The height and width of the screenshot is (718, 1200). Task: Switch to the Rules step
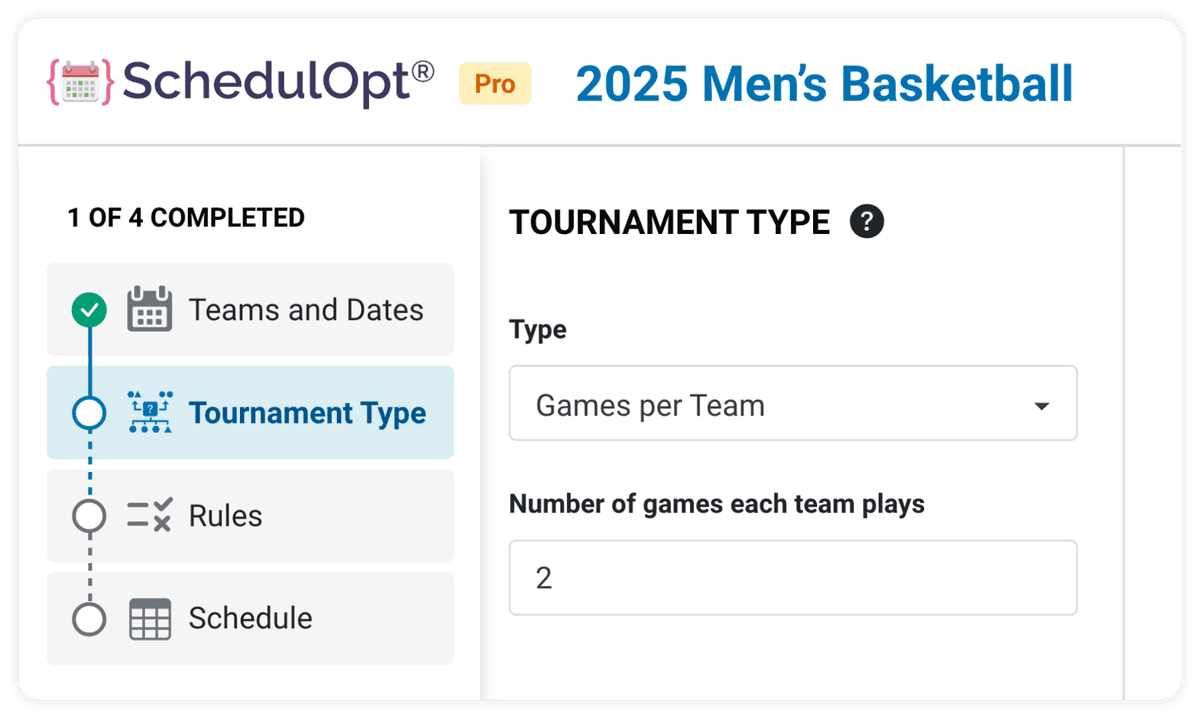(250, 516)
